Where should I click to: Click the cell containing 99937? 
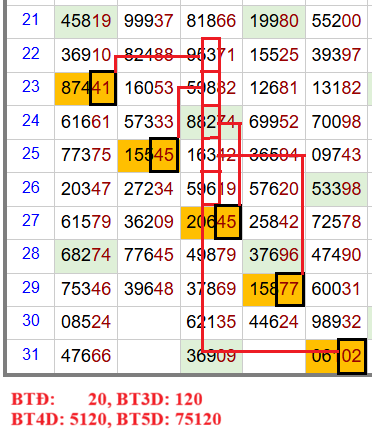click(149, 21)
